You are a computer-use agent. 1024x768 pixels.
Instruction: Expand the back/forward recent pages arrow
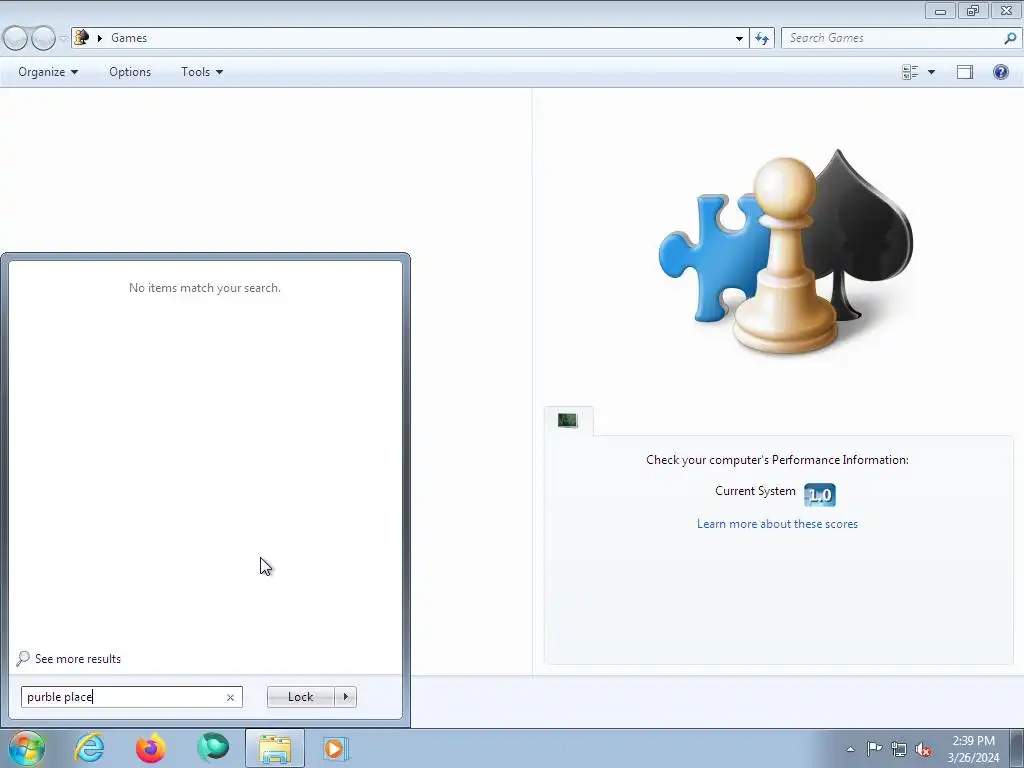click(x=63, y=38)
